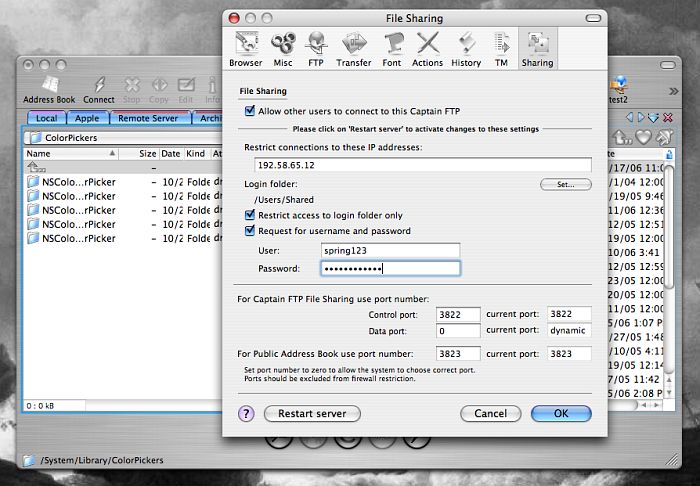Viewport: 700px width, 486px height.
Task: Click the help question mark button
Action: pos(246,414)
